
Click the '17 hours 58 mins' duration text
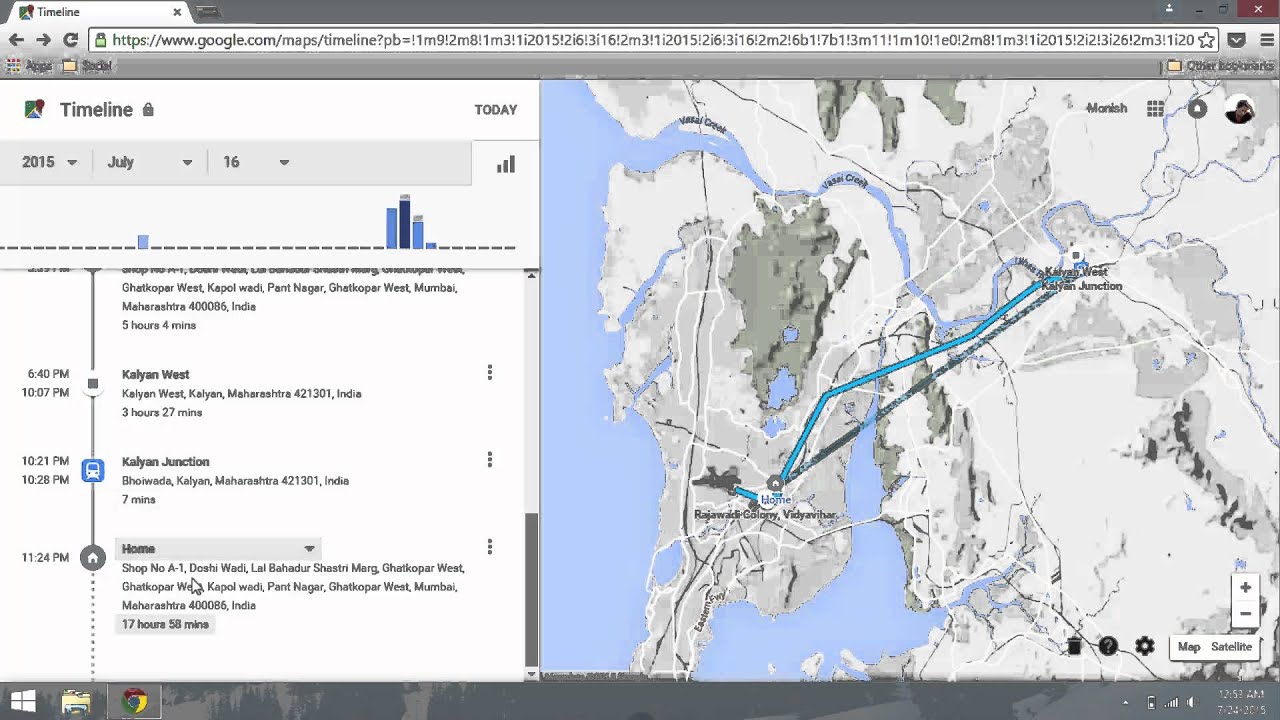coord(165,624)
